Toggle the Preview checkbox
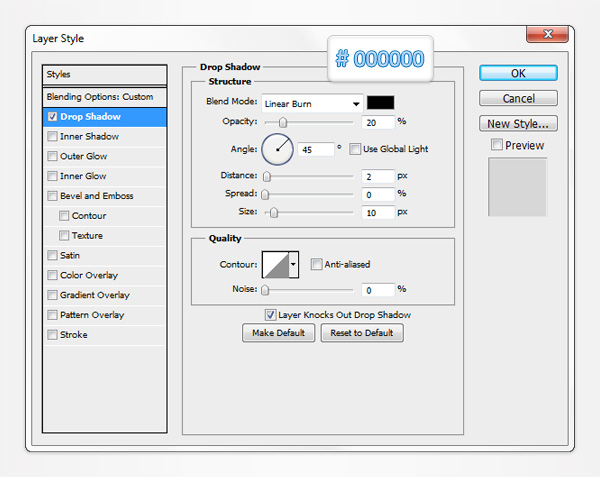Image resolution: width=600 pixels, height=477 pixels. [497, 146]
